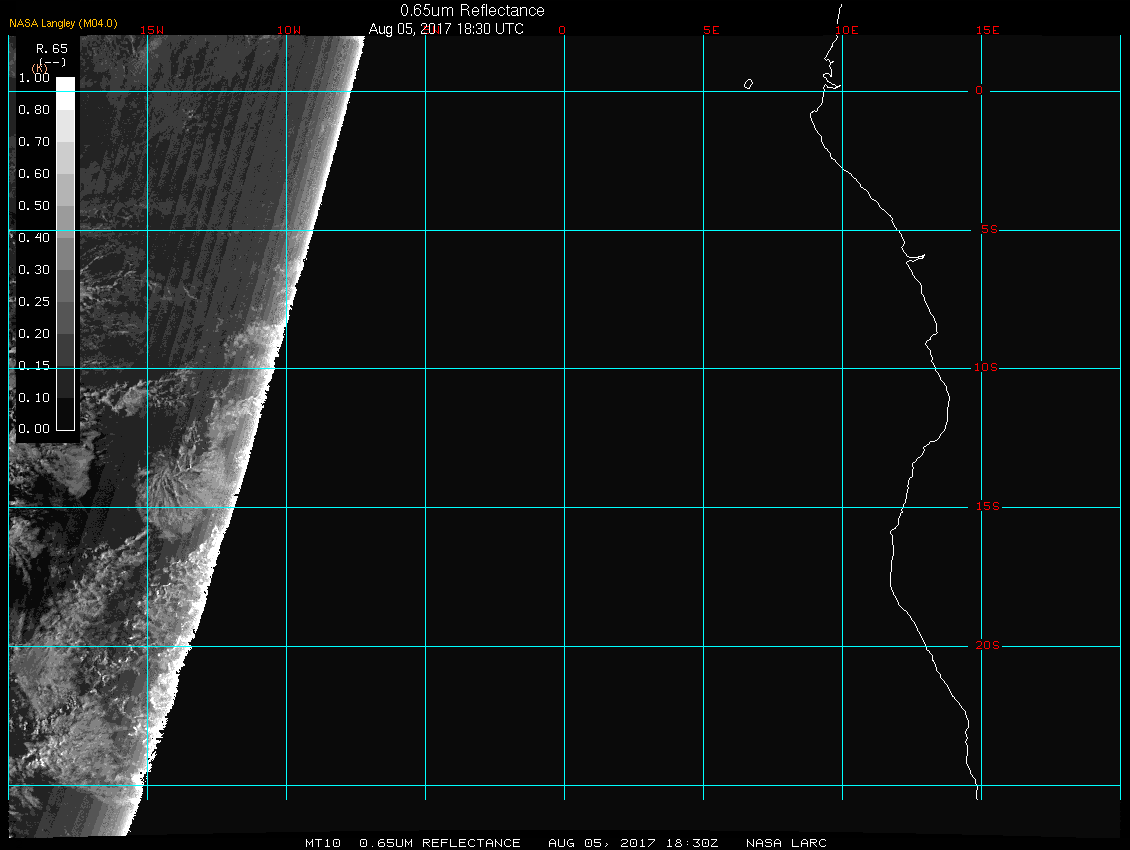Select the 15W longitude label

pos(152,30)
